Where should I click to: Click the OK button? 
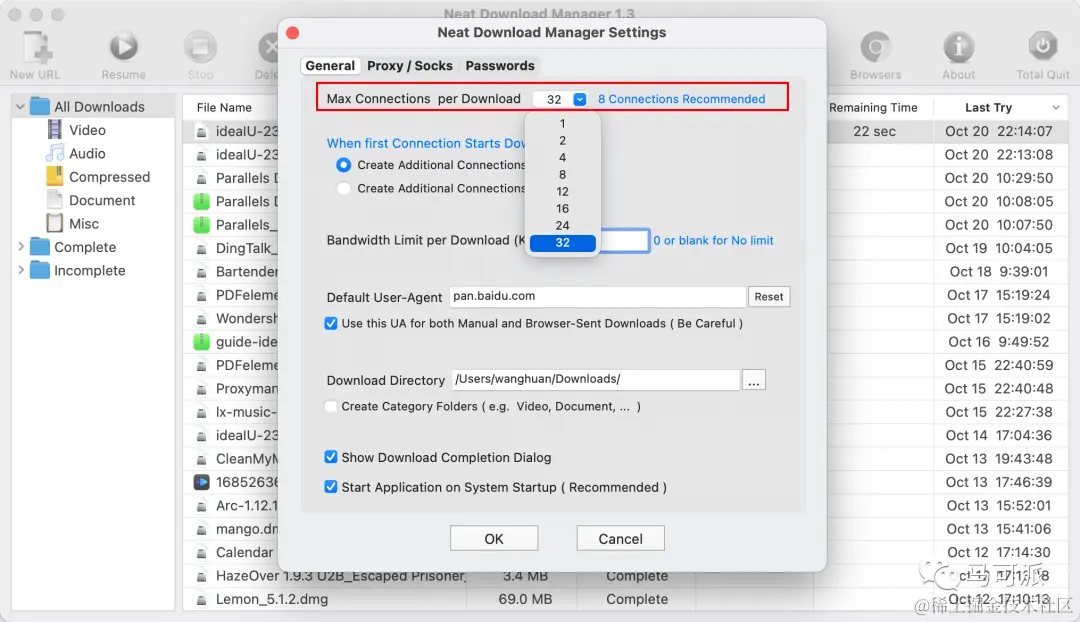point(494,539)
